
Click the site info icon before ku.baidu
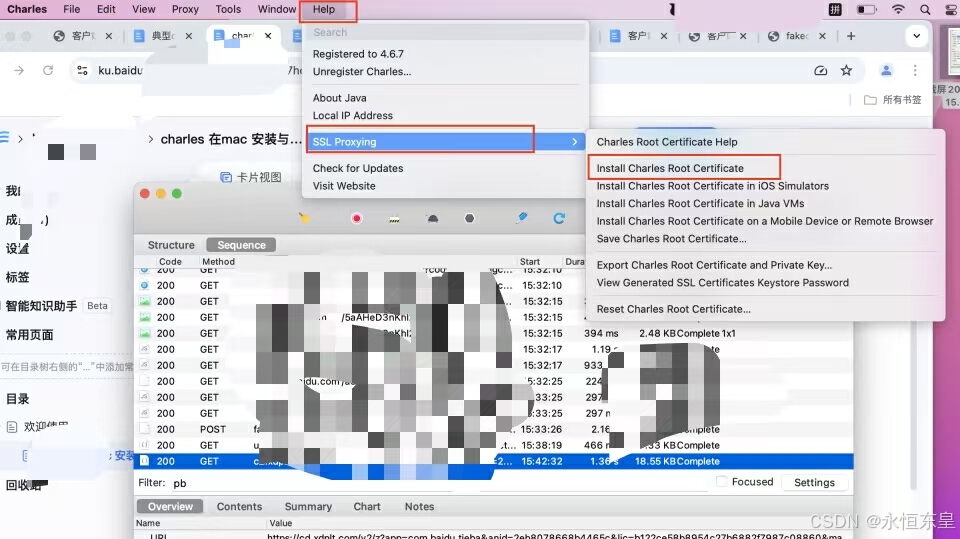pyautogui.click(x=82, y=70)
